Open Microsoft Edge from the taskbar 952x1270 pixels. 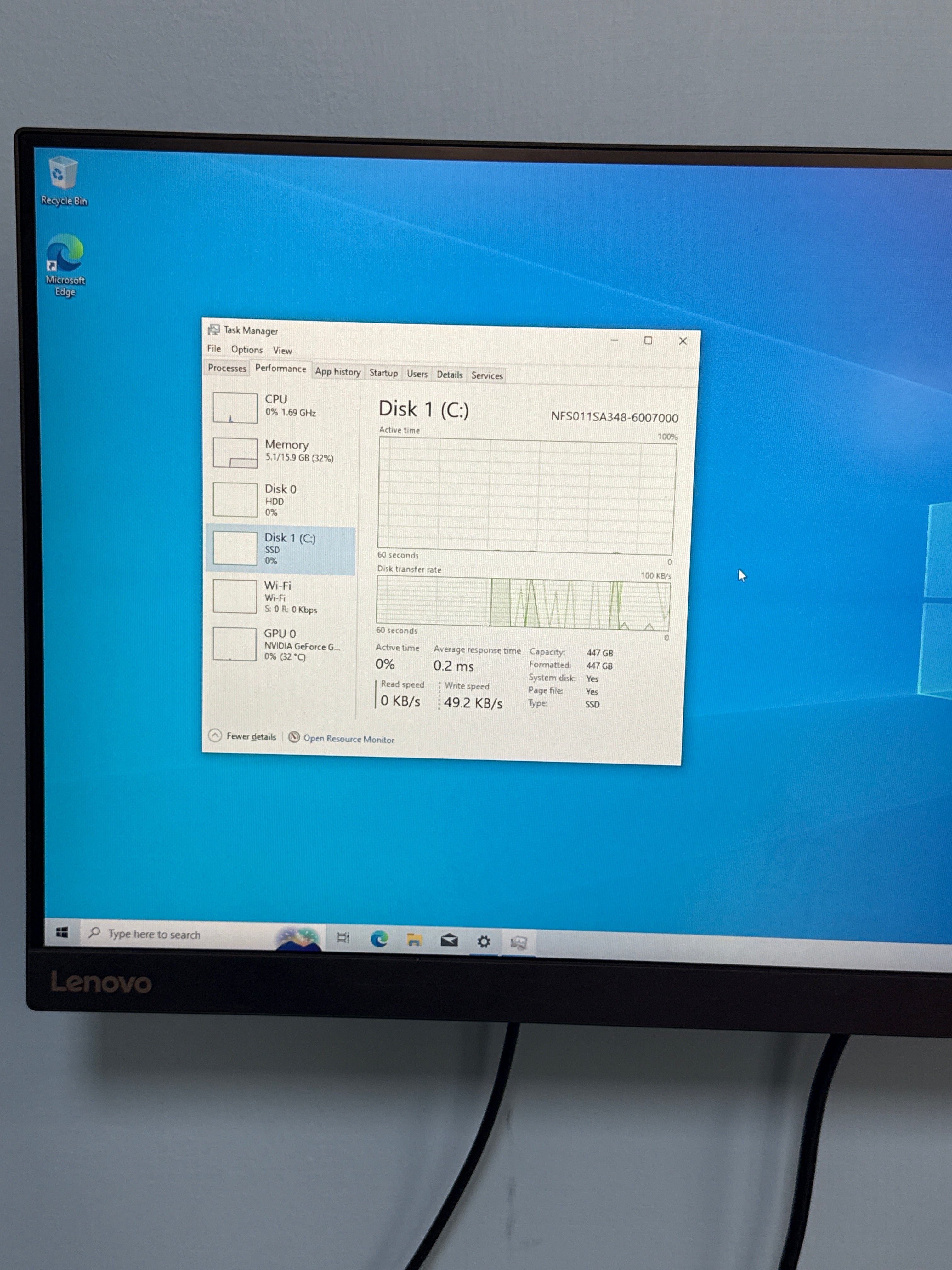click(379, 939)
